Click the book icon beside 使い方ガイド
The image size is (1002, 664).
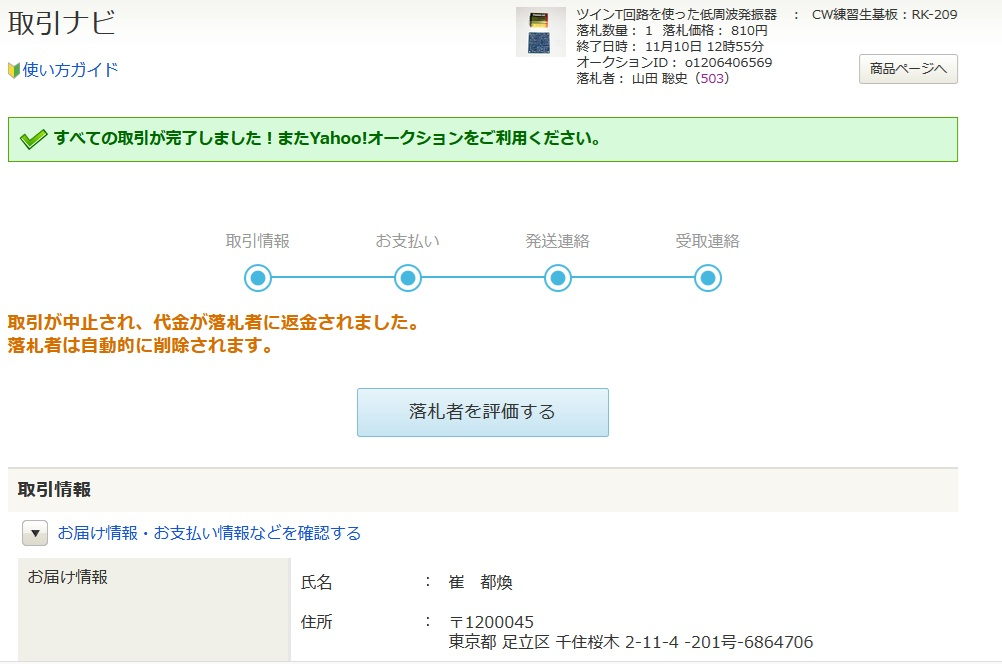point(14,70)
